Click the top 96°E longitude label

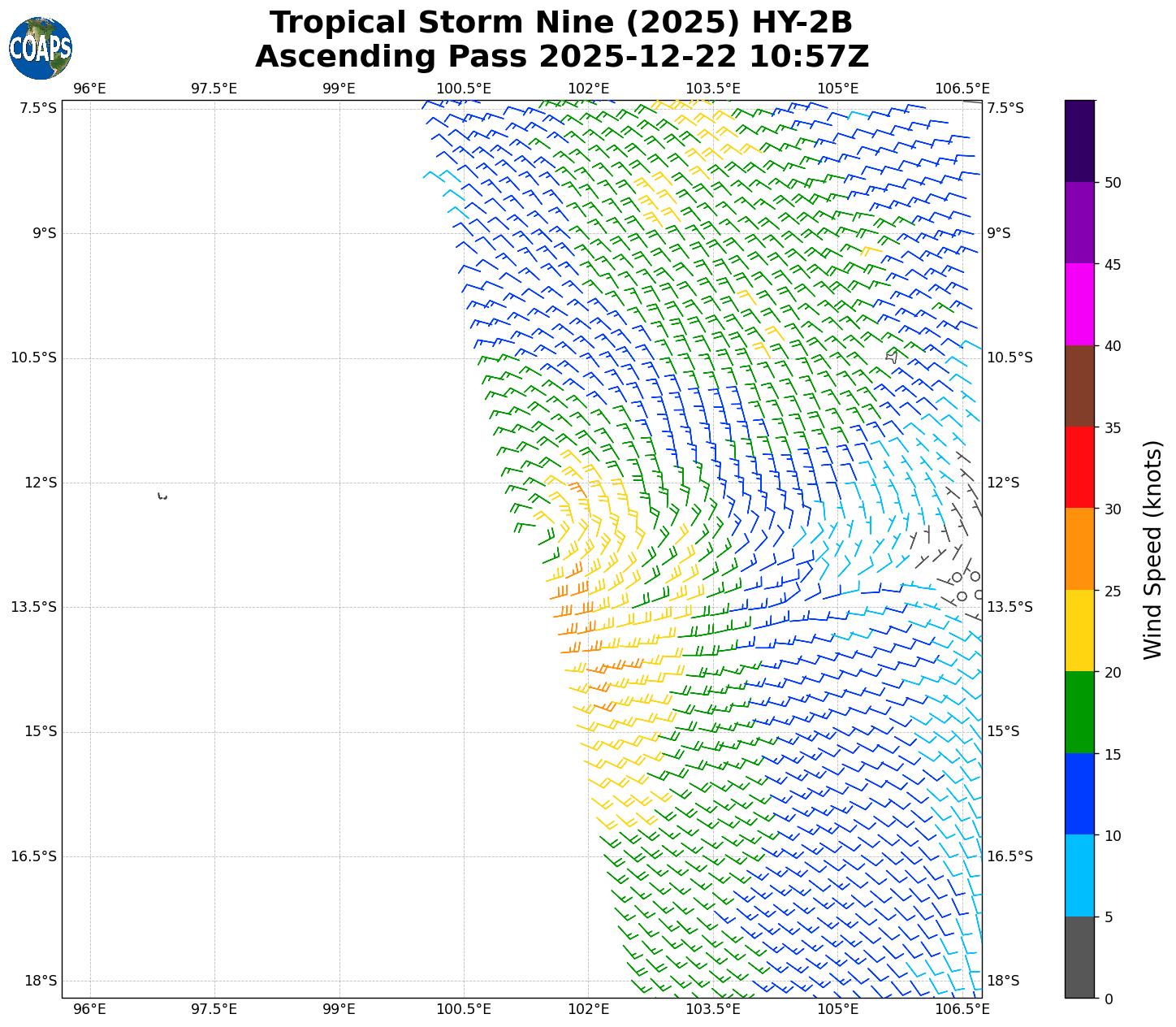coord(89,89)
